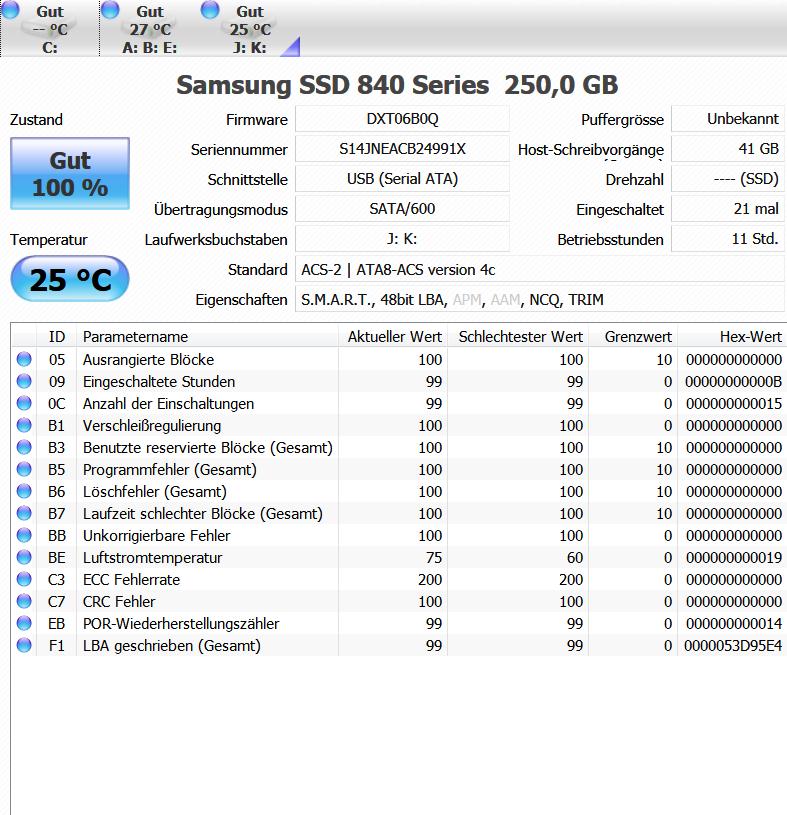This screenshot has height=815, width=787.
Task: Click status orb of Anzahl der Einschaltungen row
Action: [24, 403]
